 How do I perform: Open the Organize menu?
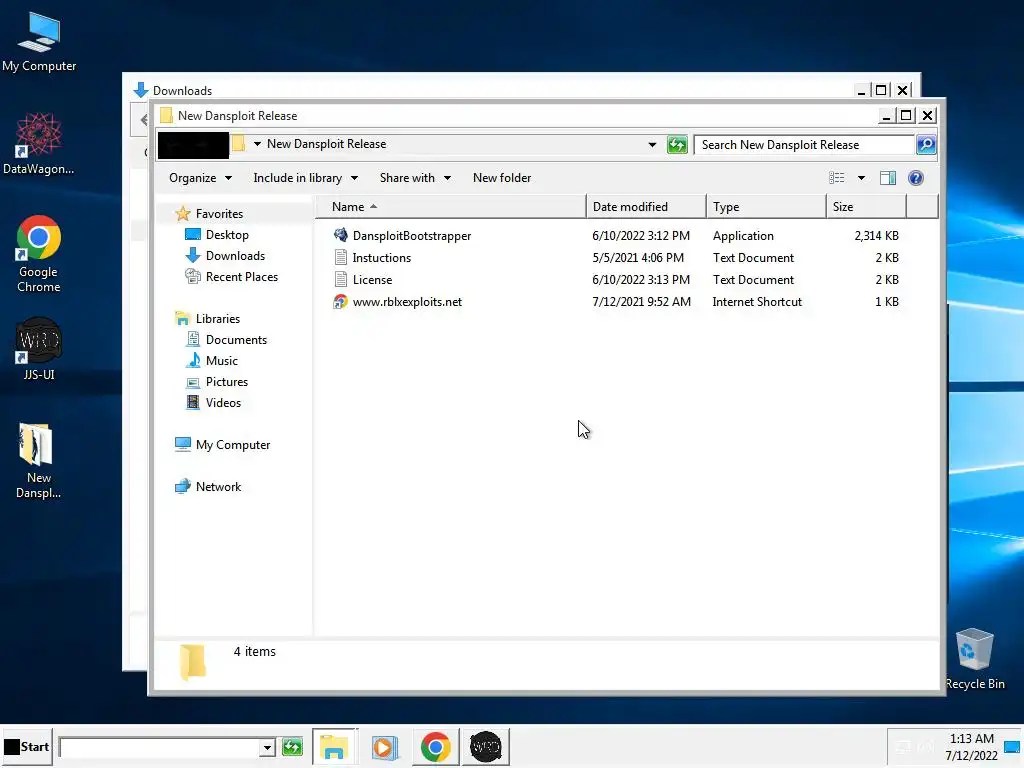(x=200, y=178)
